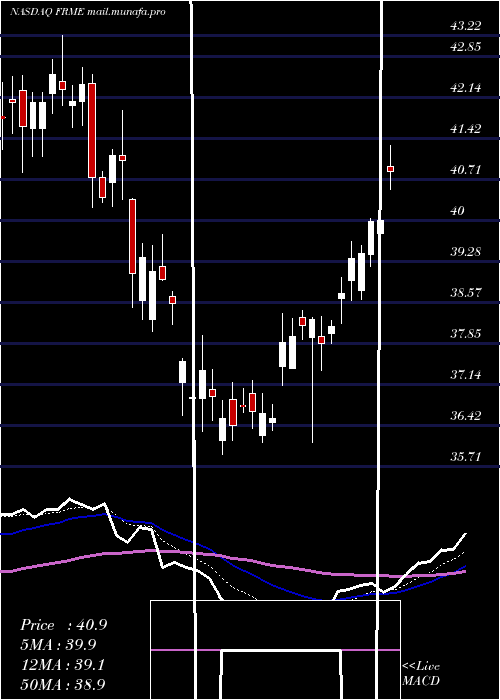
Task: Click the Live MACD label
Action: 421,673
